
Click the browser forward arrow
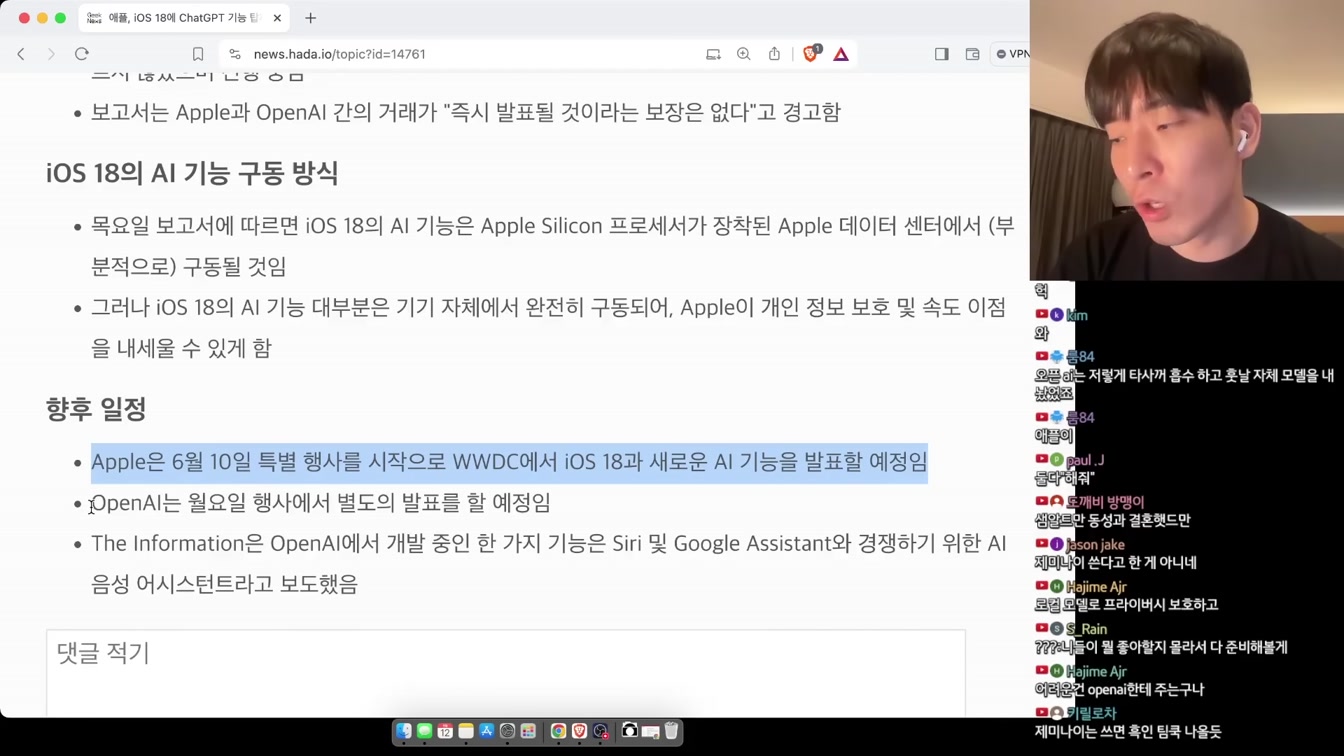click(51, 54)
